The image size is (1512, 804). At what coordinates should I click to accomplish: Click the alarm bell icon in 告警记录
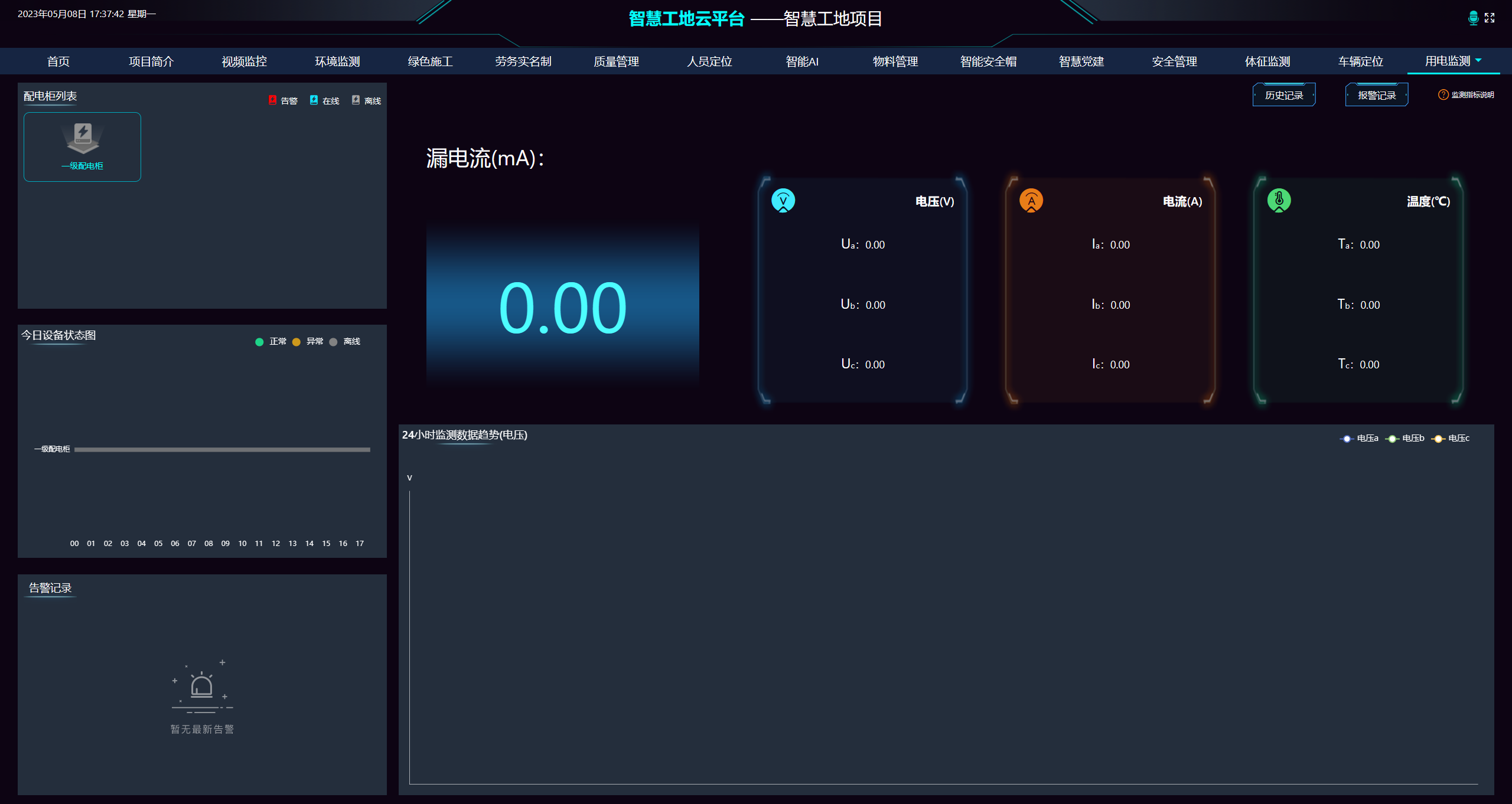tap(201, 687)
